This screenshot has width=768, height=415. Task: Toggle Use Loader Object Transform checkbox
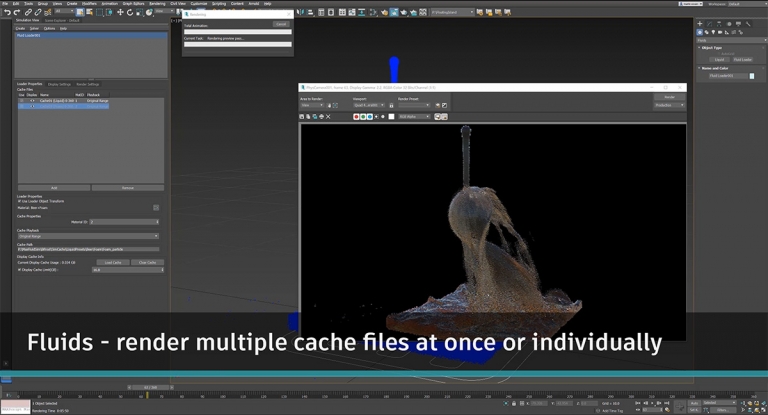pyautogui.click(x=19, y=201)
